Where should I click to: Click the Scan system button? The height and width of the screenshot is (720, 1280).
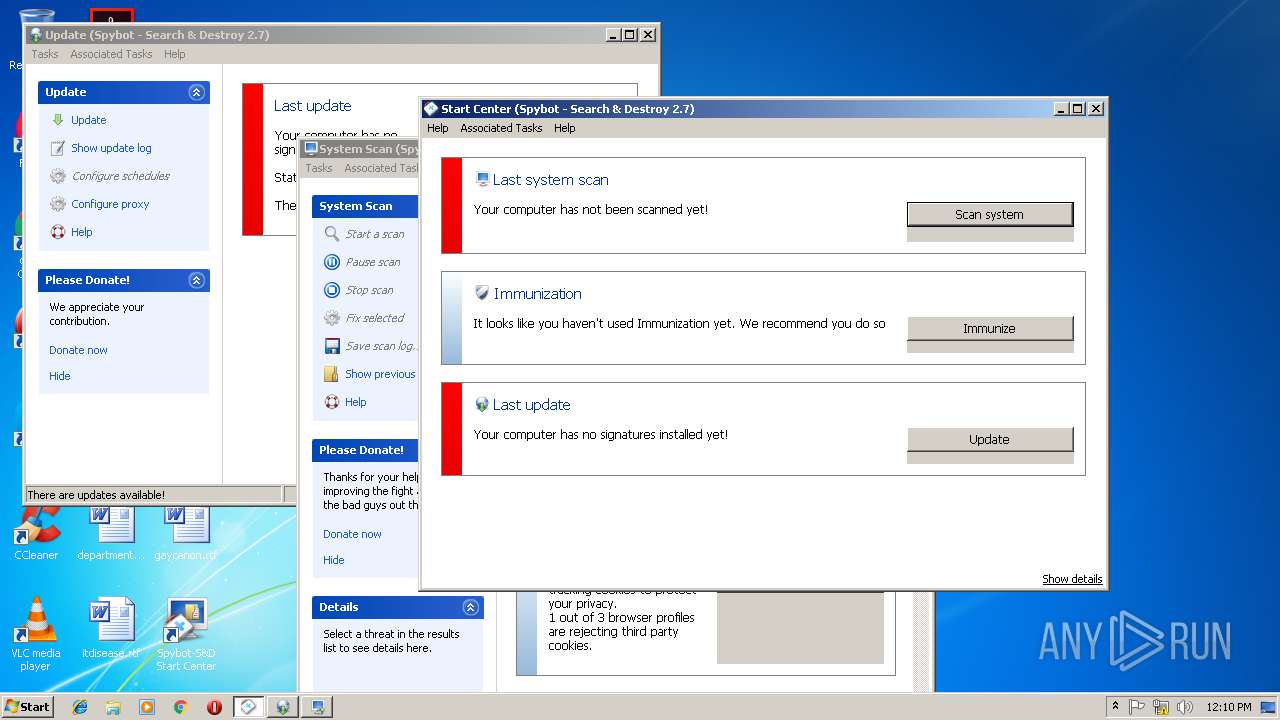(989, 214)
